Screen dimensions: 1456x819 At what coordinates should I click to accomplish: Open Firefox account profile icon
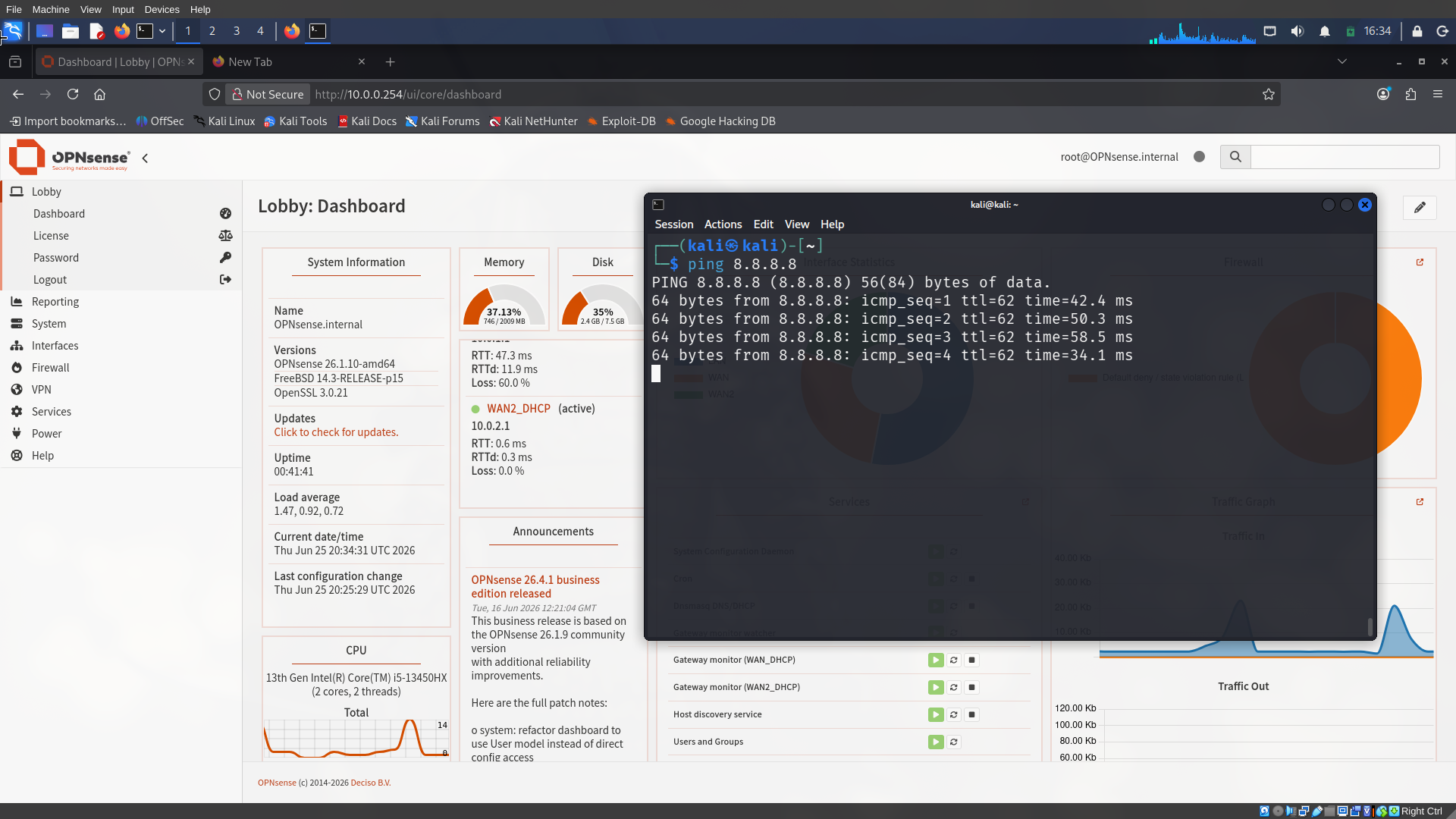(x=1383, y=94)
